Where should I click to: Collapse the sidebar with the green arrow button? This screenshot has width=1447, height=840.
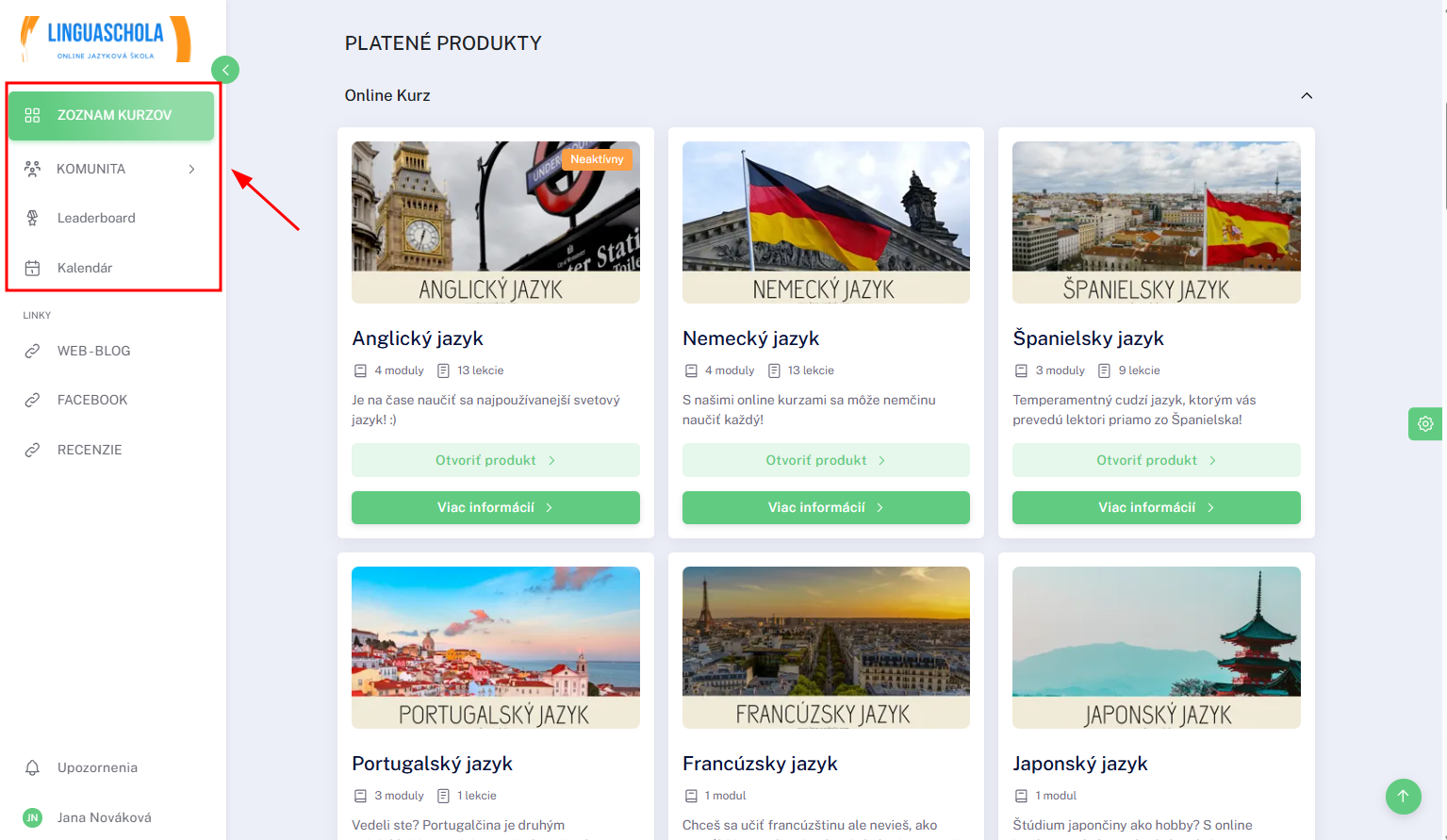(225, 70)
